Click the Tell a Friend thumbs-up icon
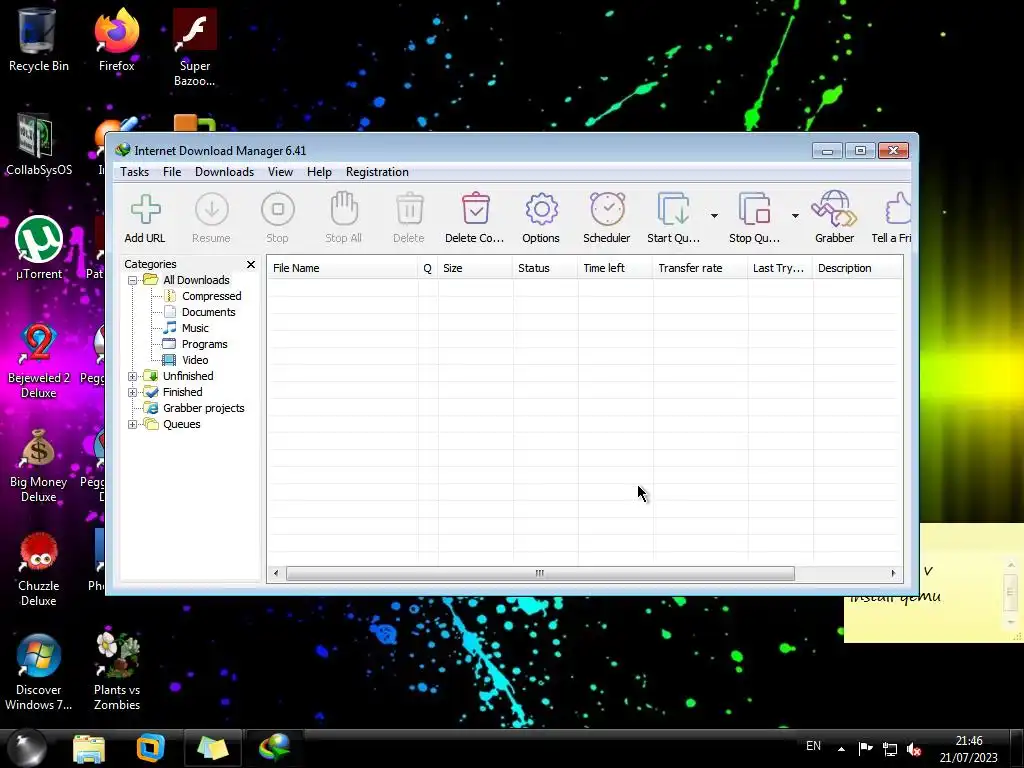Screen dimensions: 1024x768 (x=898, y=209)
